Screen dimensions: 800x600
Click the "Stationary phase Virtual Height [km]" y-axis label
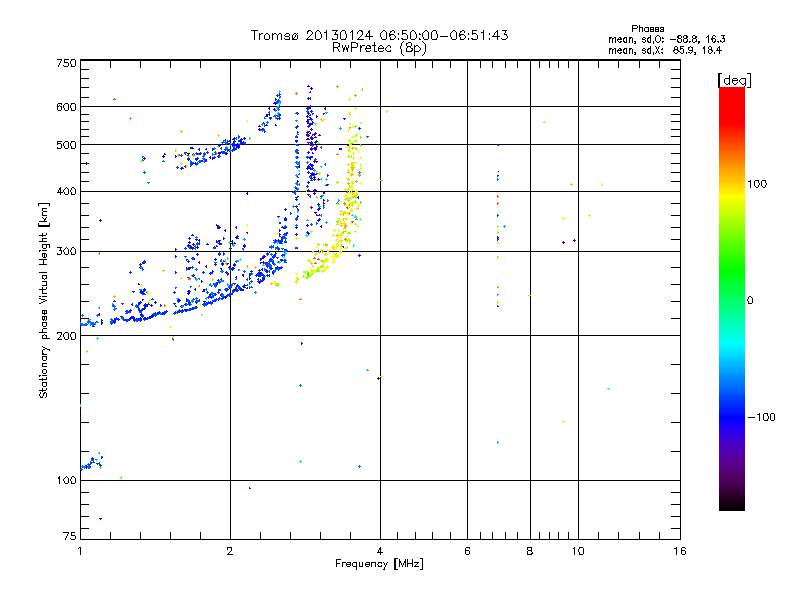tap(44, 301)
